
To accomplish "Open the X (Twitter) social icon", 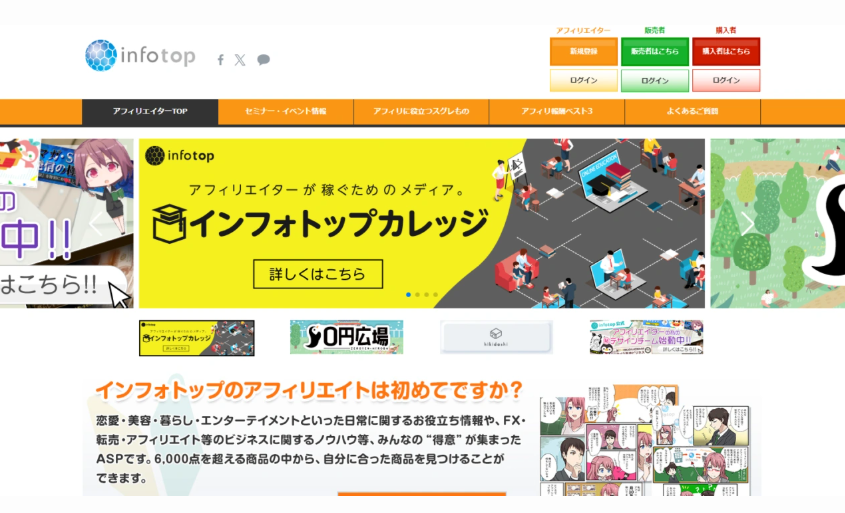I will 240,60.
